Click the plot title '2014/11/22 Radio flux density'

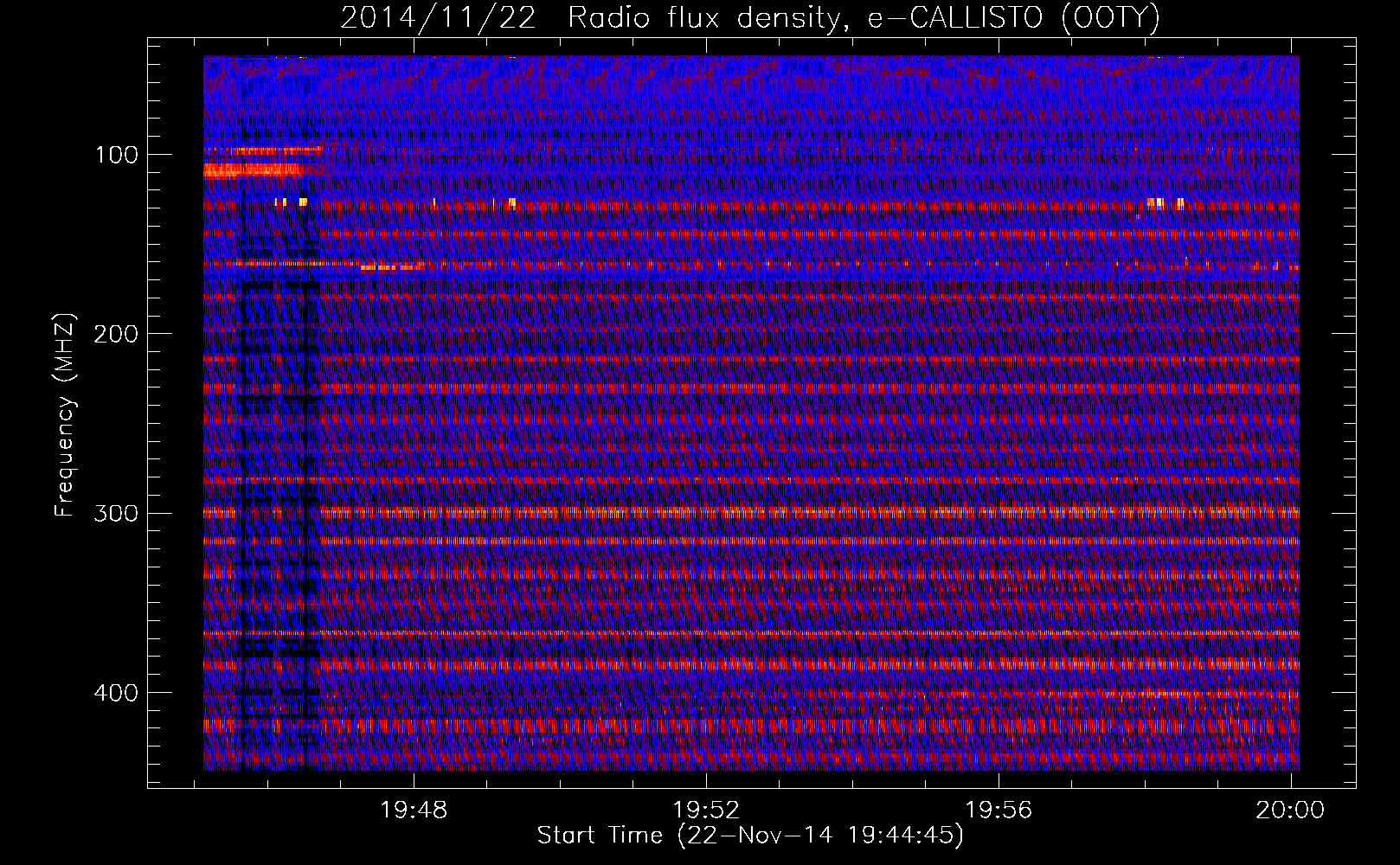(x=749, y=18)
